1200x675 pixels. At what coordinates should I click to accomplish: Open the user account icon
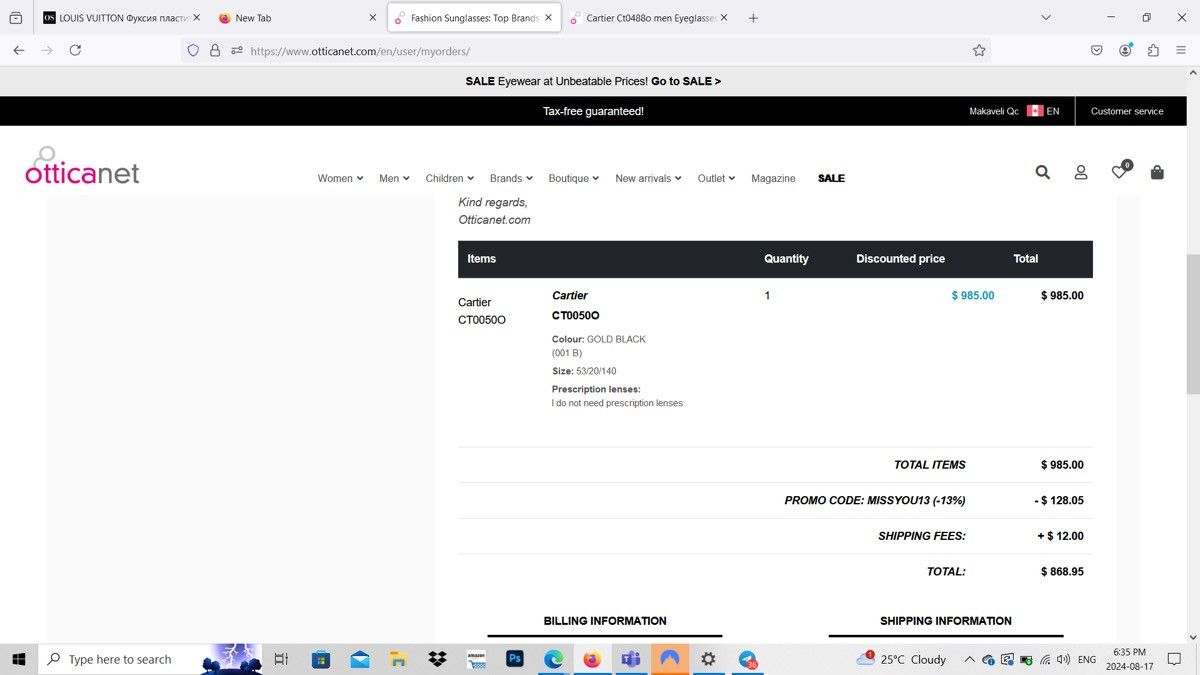(1081, 172)
